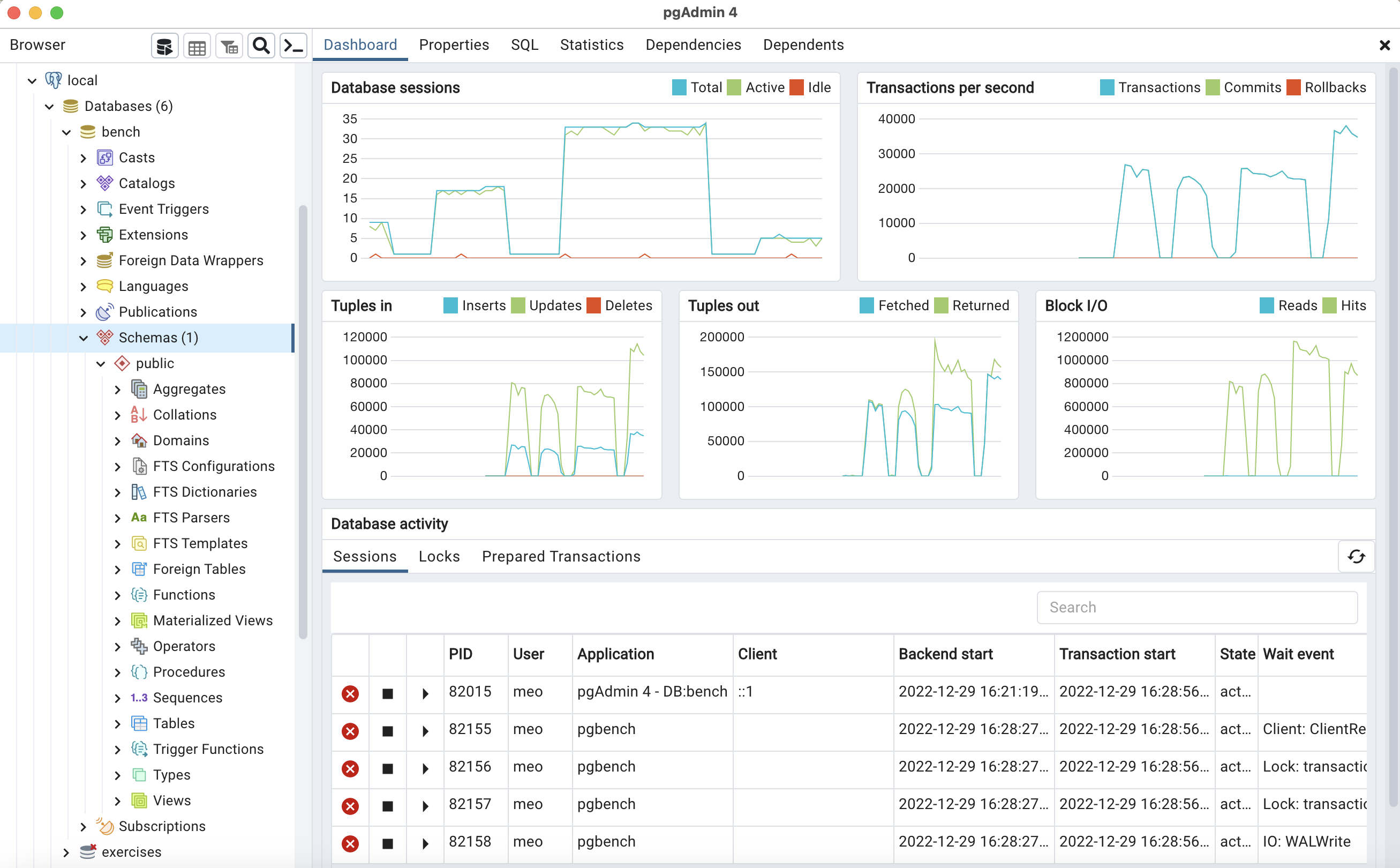Screen dimensions: 1400x868
Task: Select the Publications tree item
Action: coord(158,312)
